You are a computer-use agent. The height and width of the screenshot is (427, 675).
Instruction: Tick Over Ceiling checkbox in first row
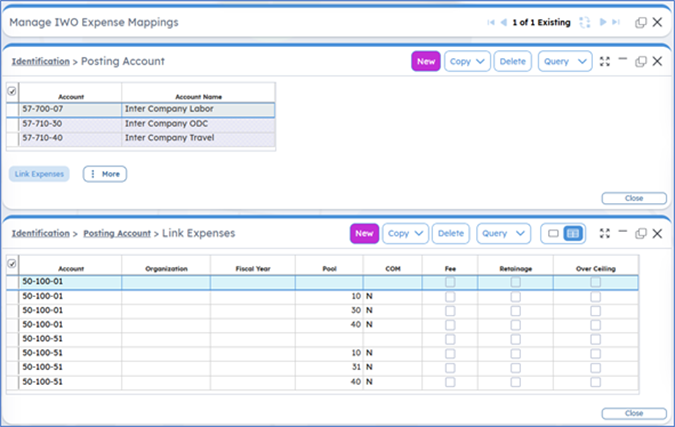click(595, 283)
